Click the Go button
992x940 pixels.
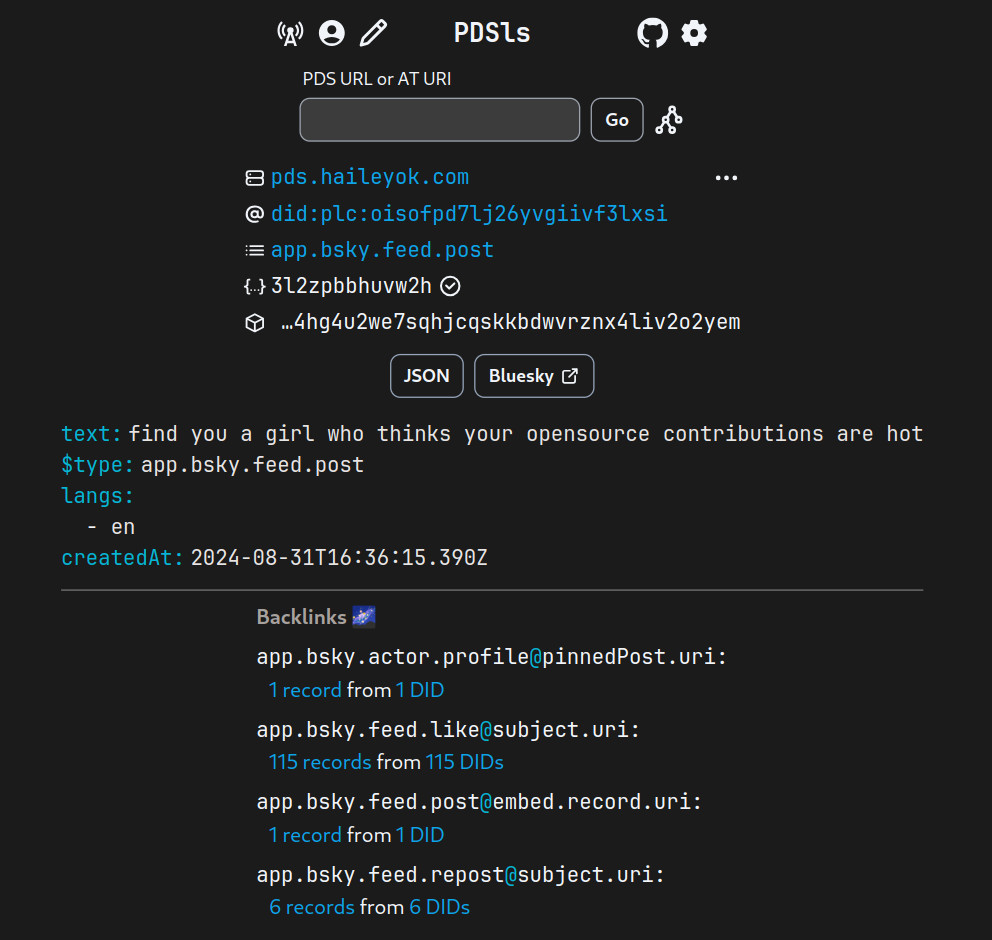tap(617, 120)
